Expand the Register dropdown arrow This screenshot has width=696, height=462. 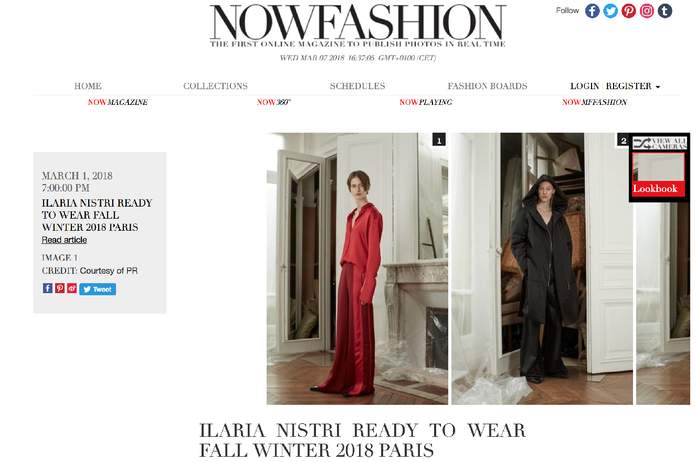[x=658, y=87]
